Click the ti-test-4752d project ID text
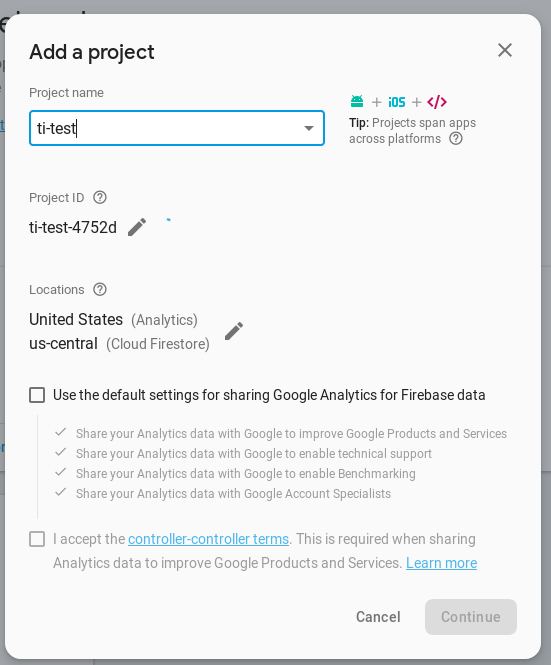This screenshot has height=665, width=551. tap(73, 227)
